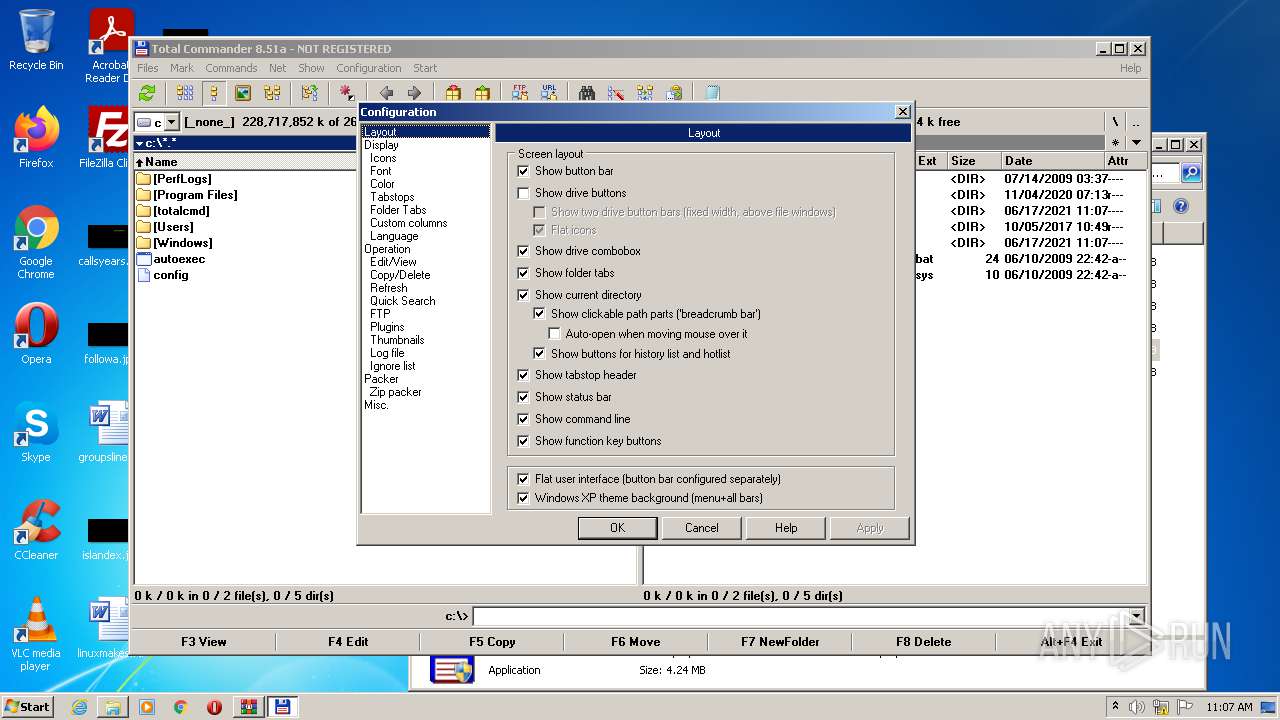Go forward using right arrow icon

(x=414, y=93)
